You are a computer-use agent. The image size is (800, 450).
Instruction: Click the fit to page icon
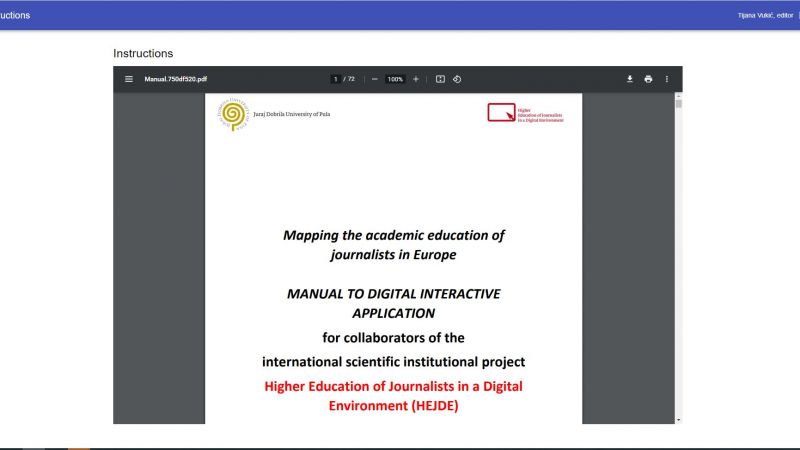pos(440,79)
